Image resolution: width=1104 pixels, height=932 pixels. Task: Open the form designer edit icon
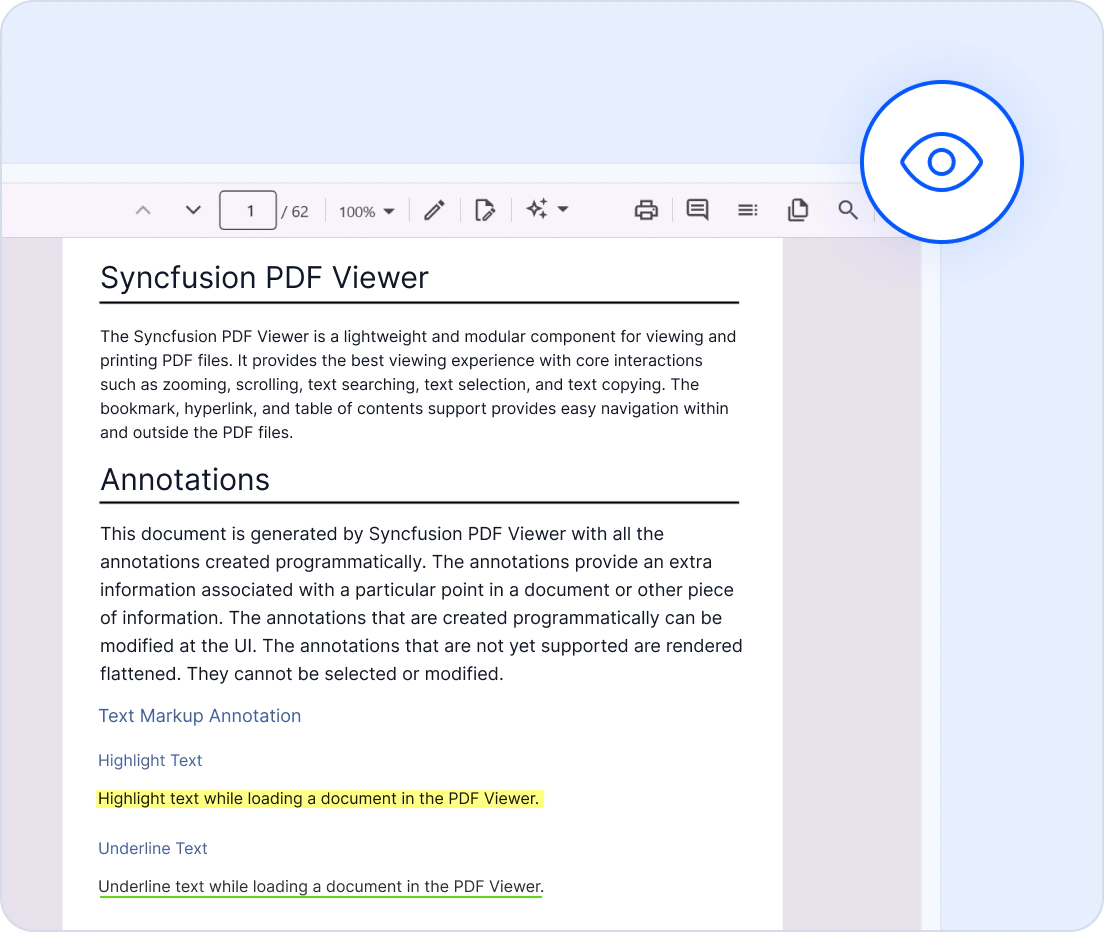point(485,210)
